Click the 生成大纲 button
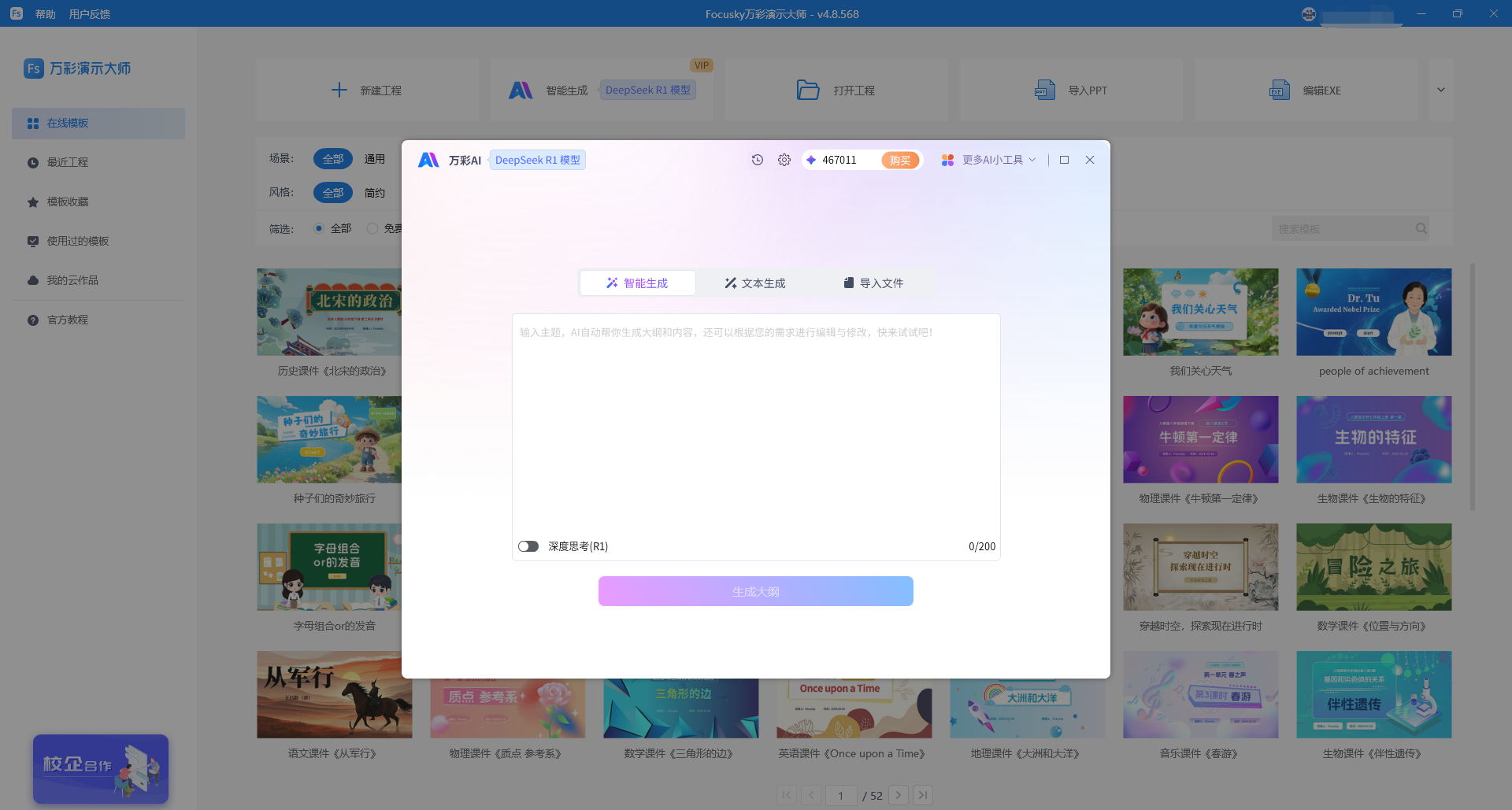Image resolution: width=1512 pixels, height=810 pixels. point(756,591)
